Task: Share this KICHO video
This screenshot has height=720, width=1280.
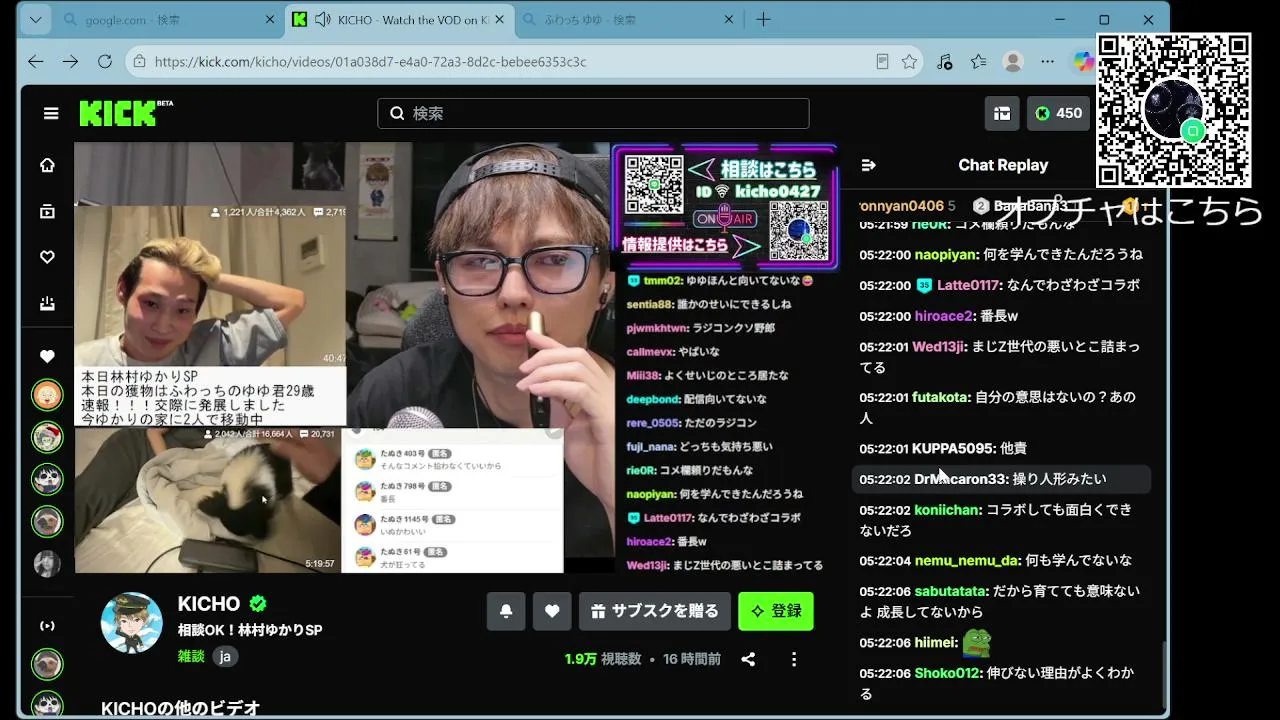Action: click(748, 659)
